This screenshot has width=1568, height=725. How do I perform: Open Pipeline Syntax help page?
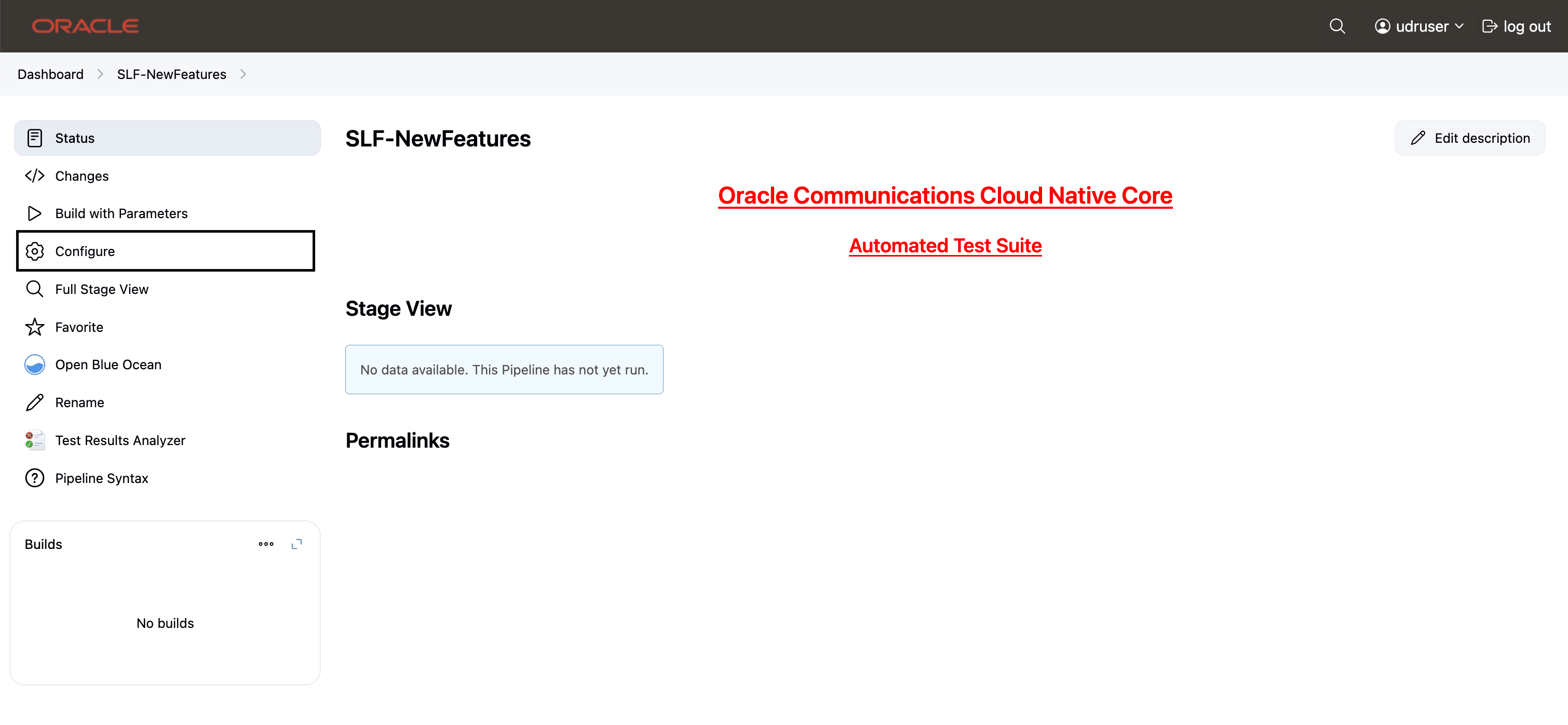35,478
